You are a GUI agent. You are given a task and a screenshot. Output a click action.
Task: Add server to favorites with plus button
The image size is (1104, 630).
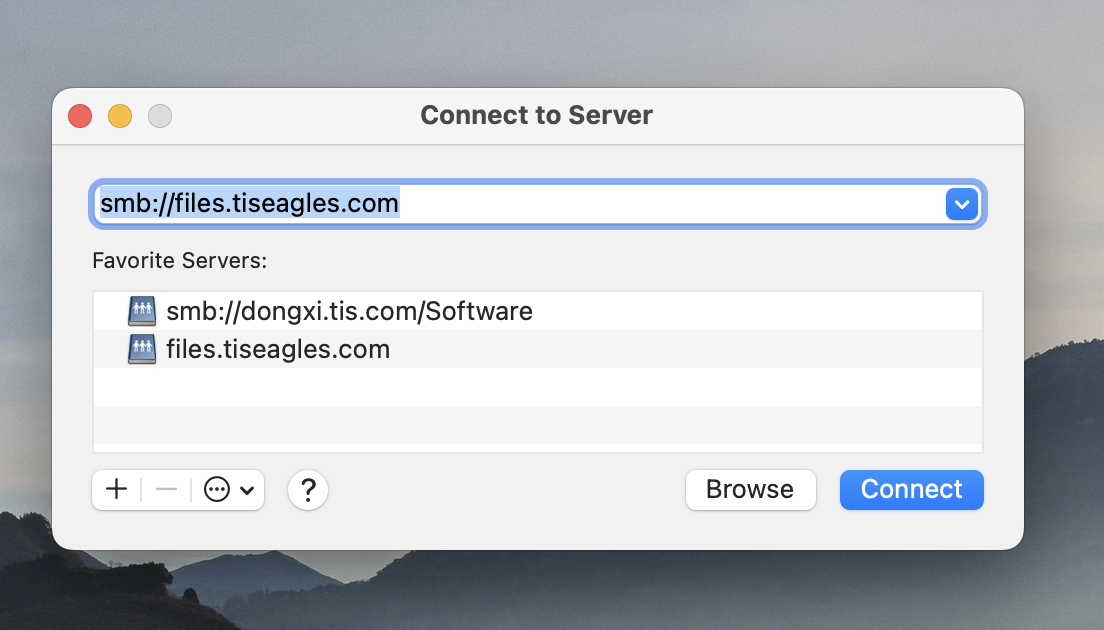tap(117, 490)
